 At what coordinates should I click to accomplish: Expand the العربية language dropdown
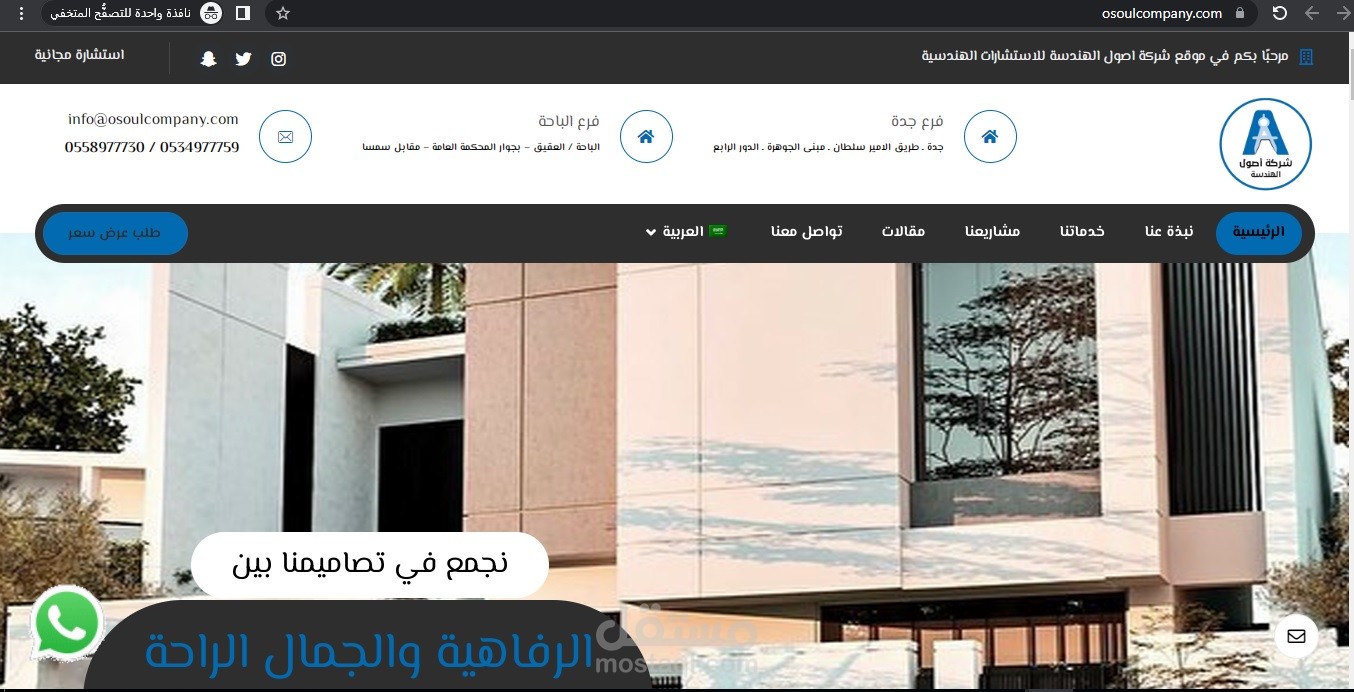tap(686, 231)
